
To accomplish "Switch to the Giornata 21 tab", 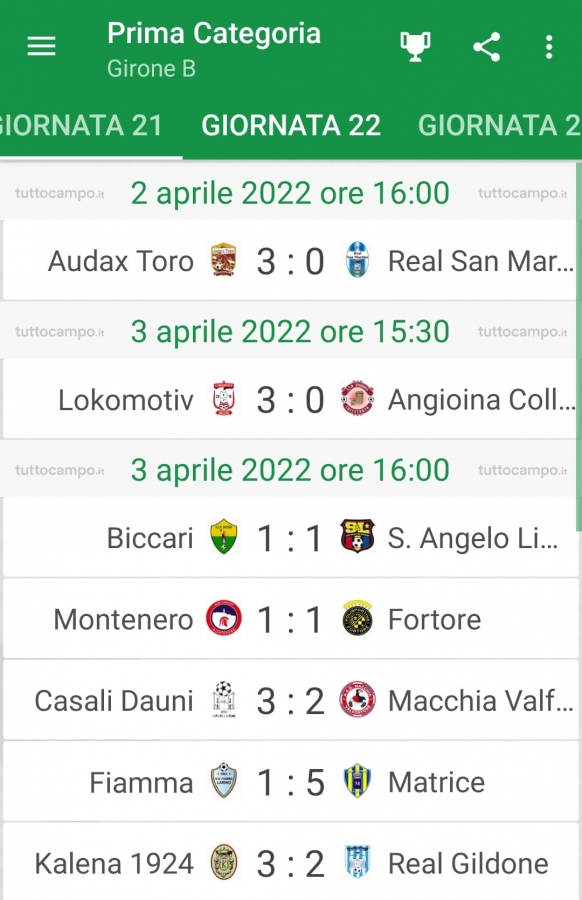I will pos(82,126).
